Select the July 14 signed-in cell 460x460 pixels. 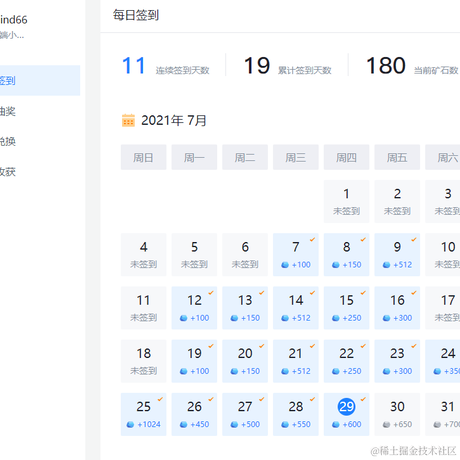coord(296,308)
